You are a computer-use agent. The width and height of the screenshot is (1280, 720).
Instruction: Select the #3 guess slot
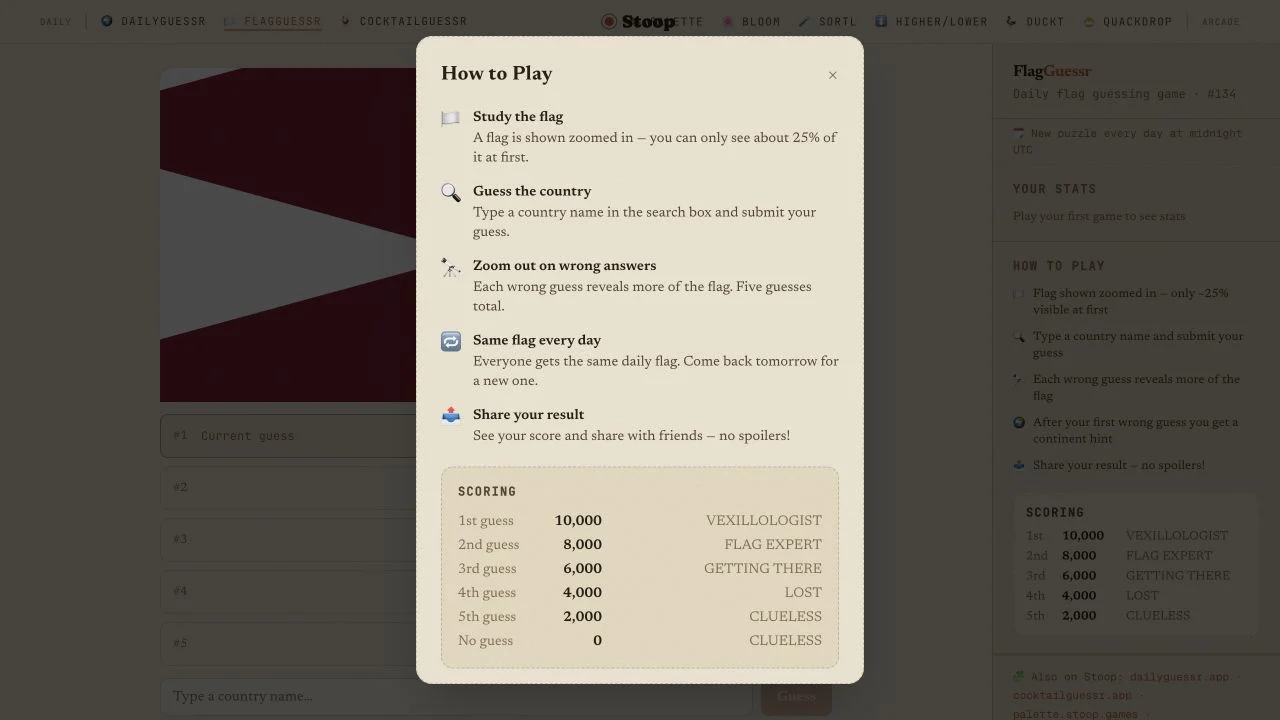click(288, 539)
